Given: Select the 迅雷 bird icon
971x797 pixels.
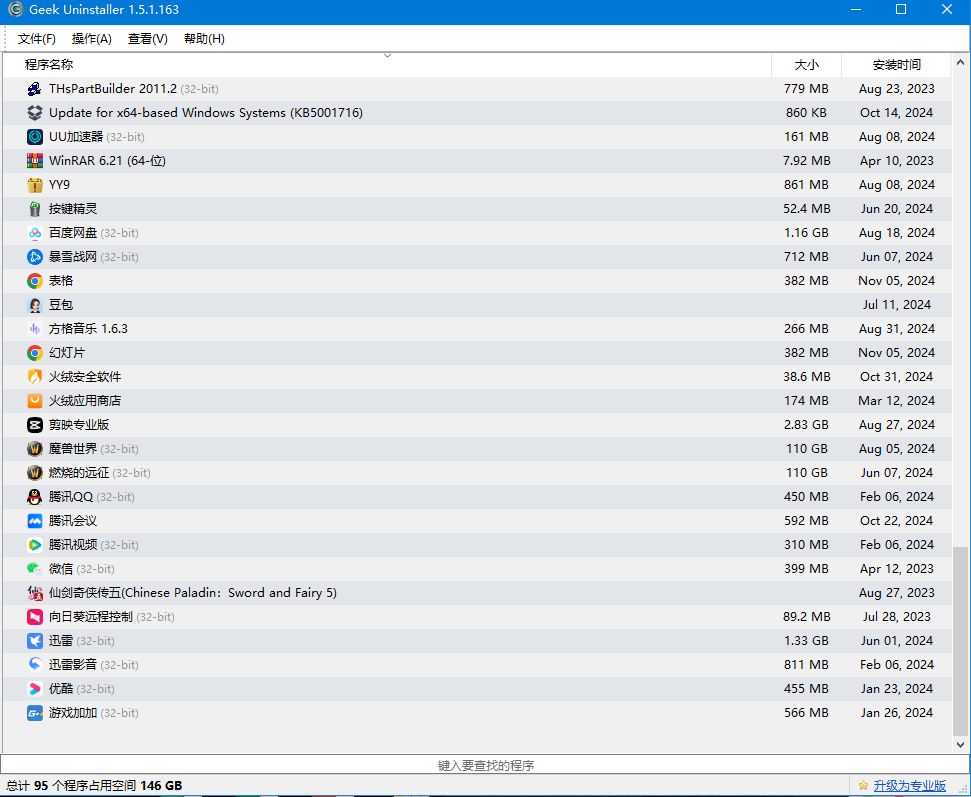Looking at the screenshot, I should point(35,641).
